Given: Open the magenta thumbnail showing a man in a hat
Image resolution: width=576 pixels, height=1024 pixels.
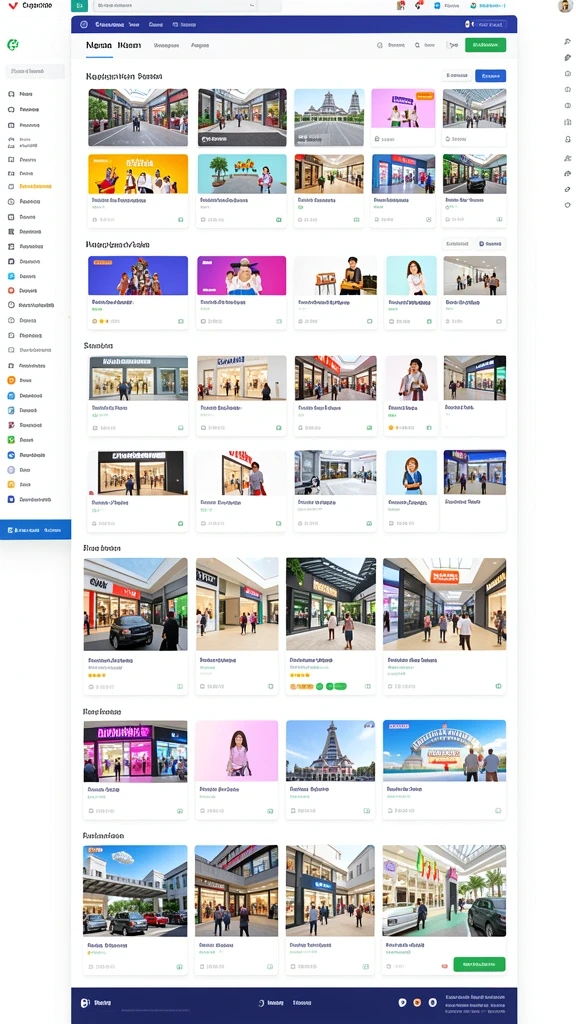Looking at the screenshot, I should tap(242, 276).
